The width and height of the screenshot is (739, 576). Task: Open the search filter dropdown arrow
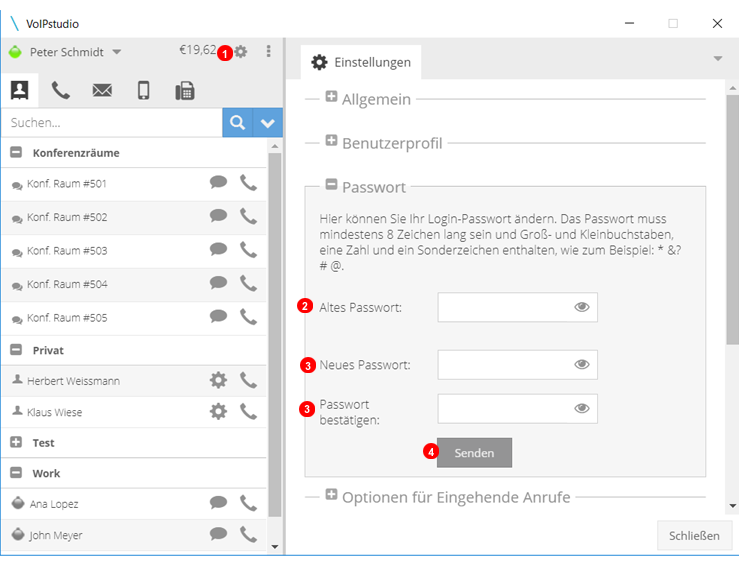[x=268, y=123]
